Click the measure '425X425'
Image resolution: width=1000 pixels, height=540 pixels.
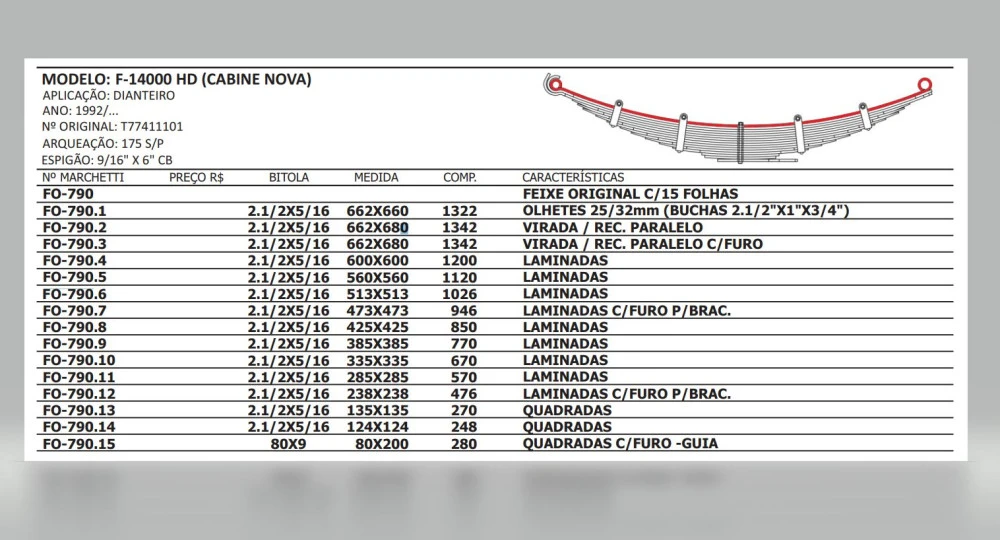tap(378, 327)
